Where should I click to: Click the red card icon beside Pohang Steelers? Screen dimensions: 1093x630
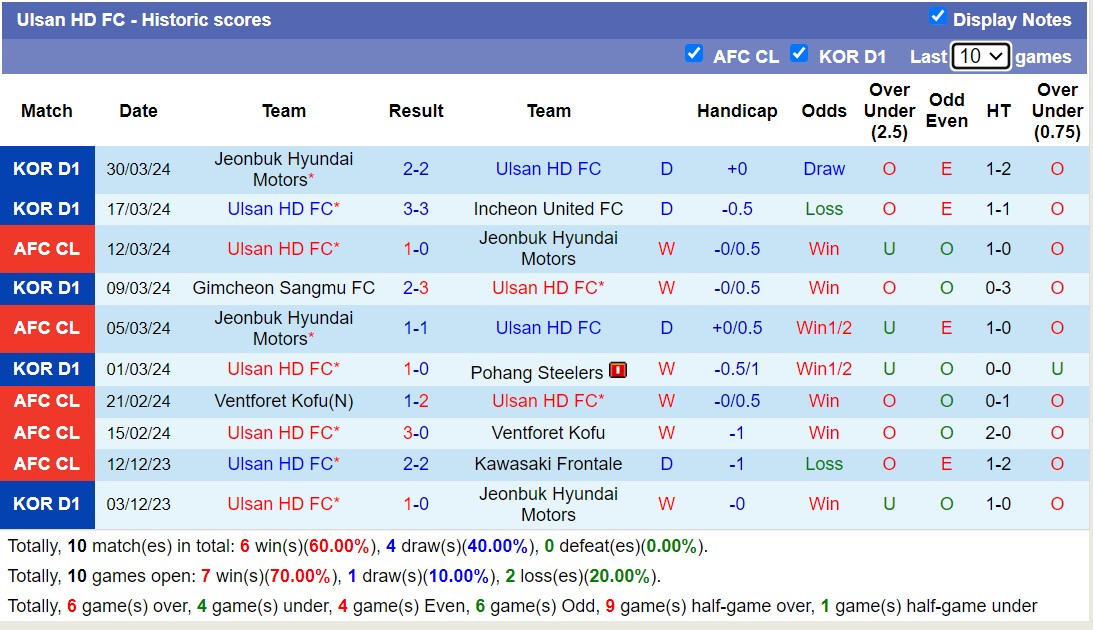(x=618, y=369)
